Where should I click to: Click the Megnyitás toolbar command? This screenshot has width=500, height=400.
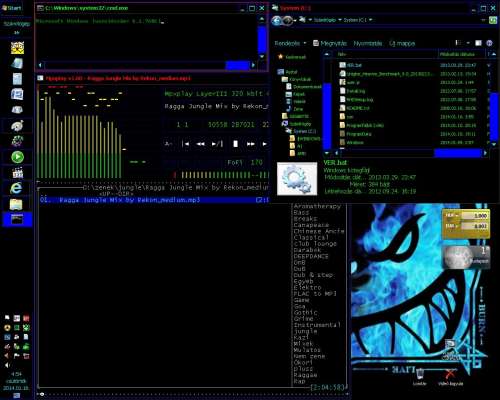pos(330,43)
